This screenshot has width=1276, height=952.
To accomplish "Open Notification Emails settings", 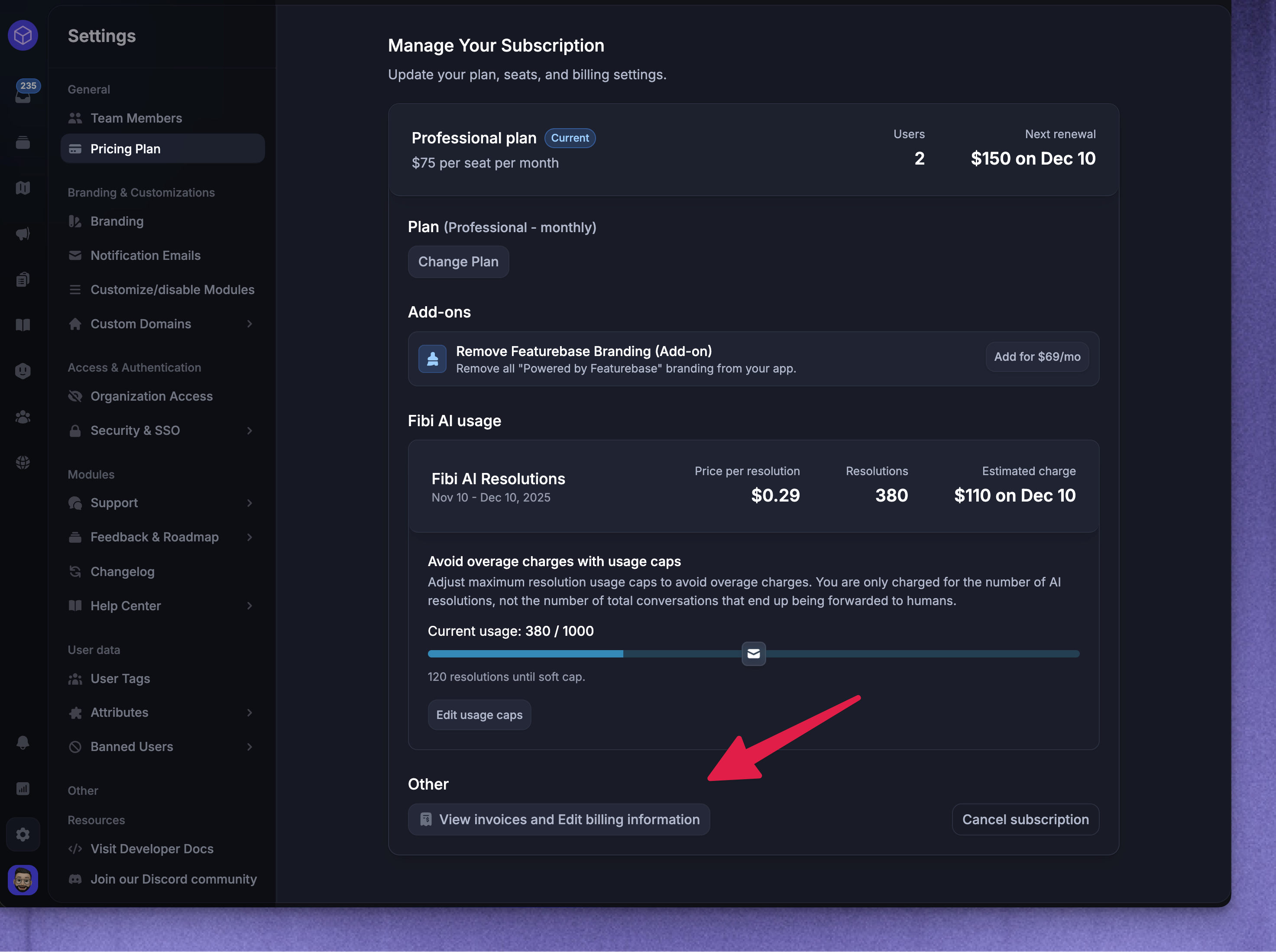I will [x=162, y=255].
